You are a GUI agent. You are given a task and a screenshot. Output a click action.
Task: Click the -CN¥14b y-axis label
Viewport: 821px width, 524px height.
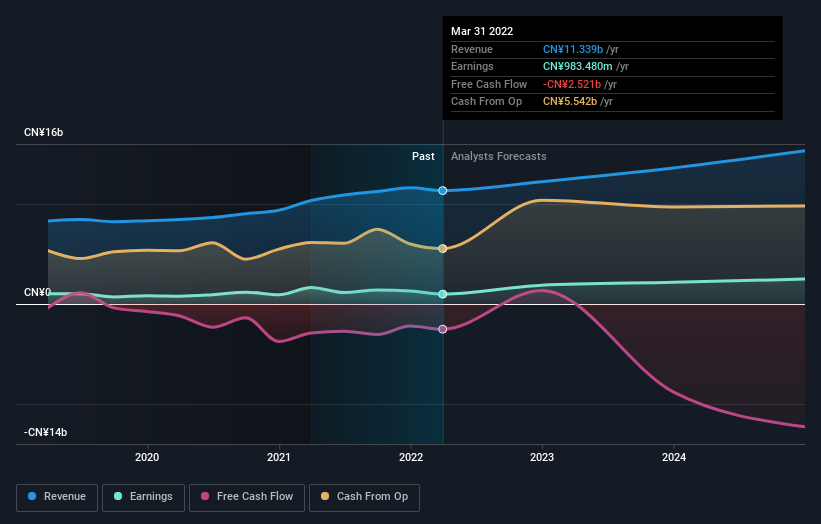46,432
